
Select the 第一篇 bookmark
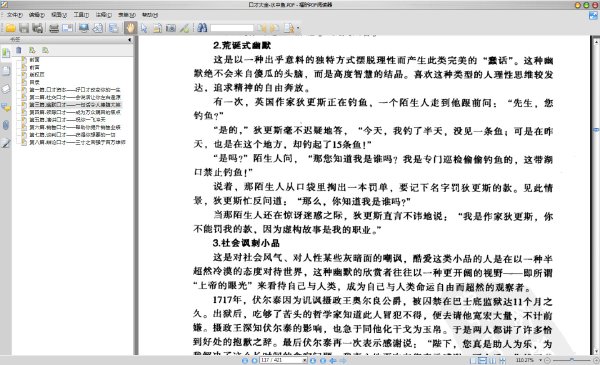[x=75, y=90]
